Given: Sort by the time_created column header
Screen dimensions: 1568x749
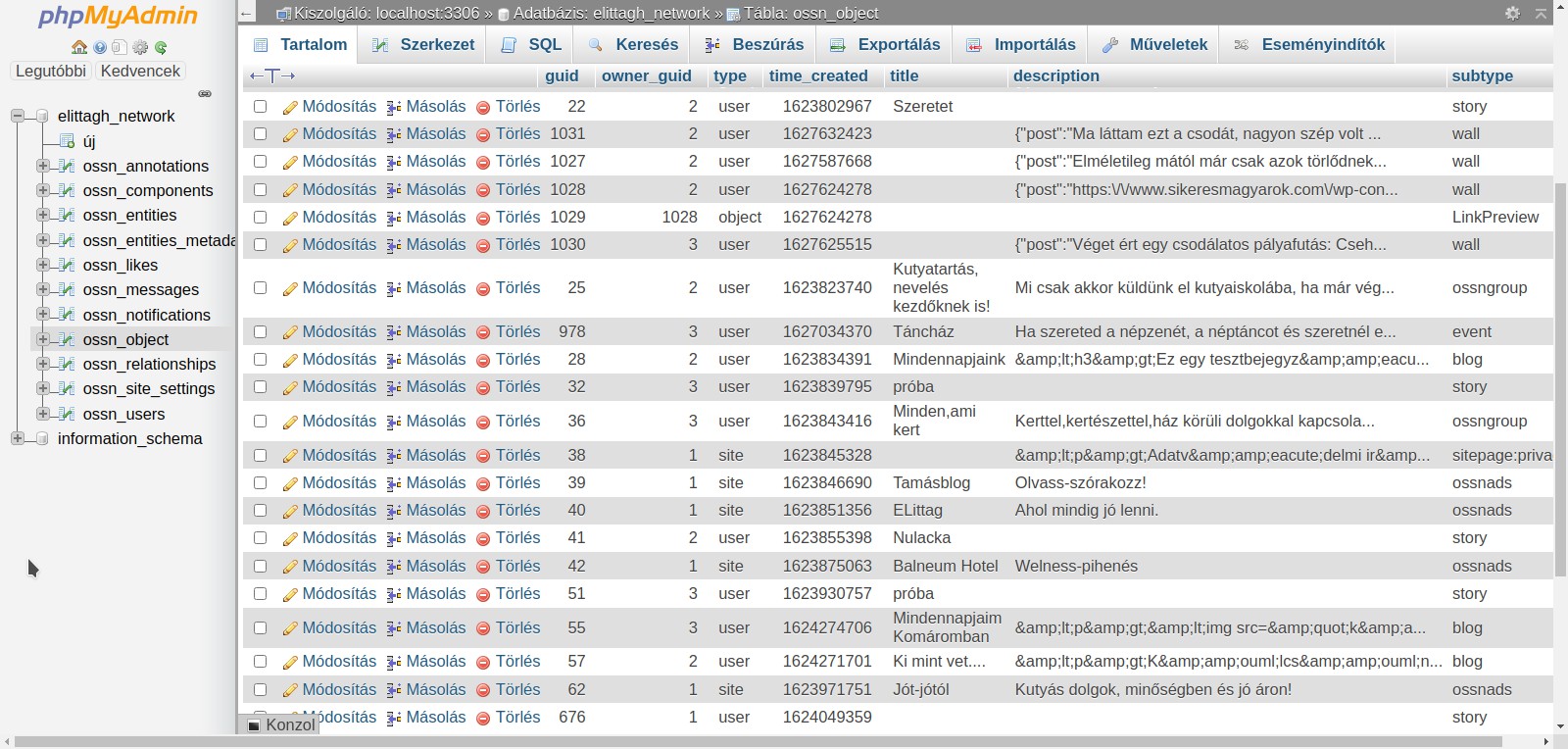Looking at the screenshot, I should click(x=818, y=75).
